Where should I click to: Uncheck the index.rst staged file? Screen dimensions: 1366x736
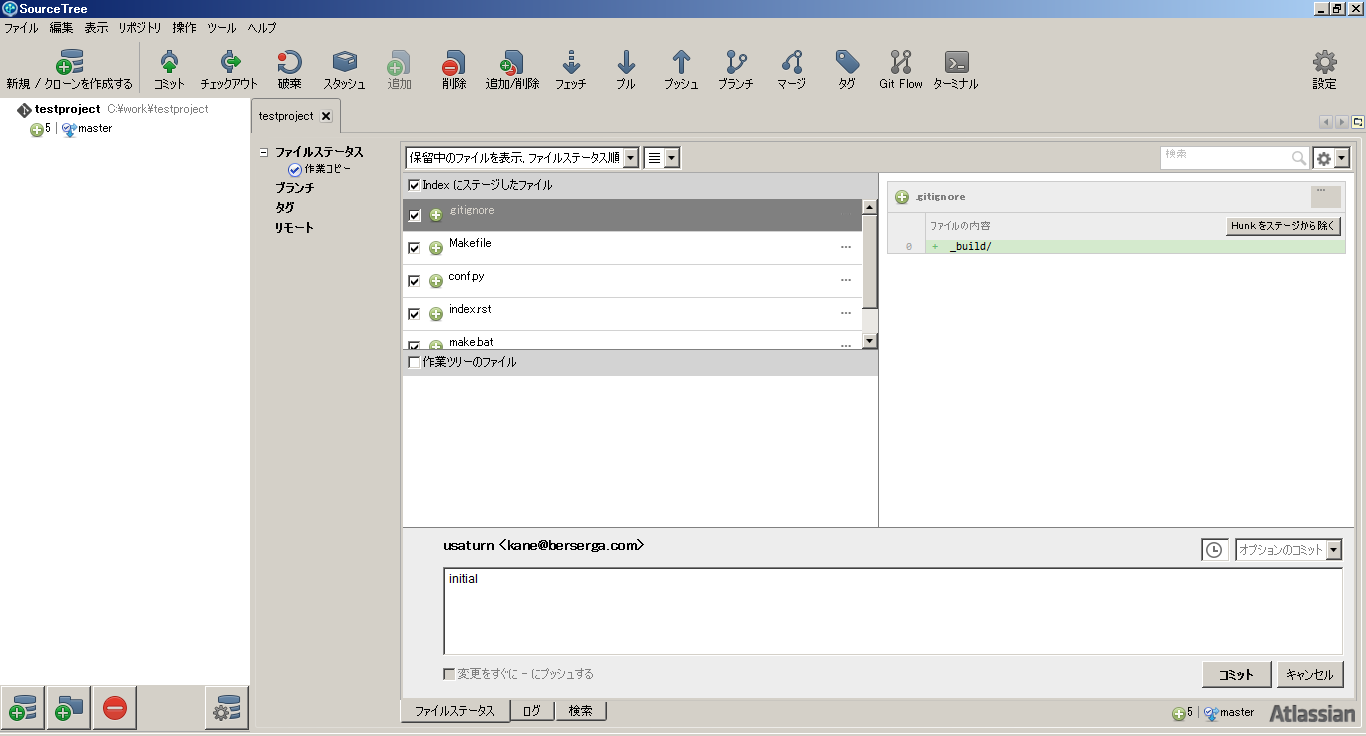pyautogui.click(x=415, y=314)
